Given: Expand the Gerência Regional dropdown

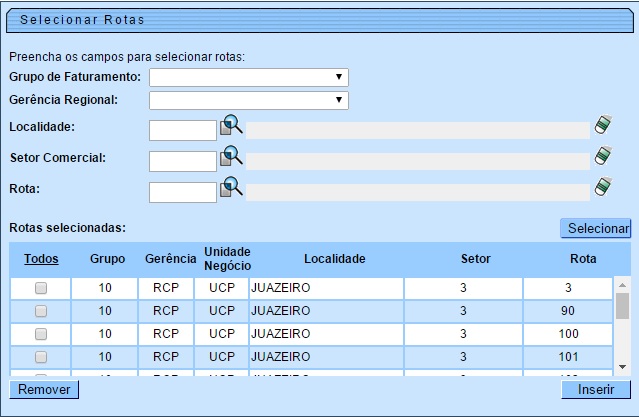Looking at the screenshot, I should [x=248, y=99].
